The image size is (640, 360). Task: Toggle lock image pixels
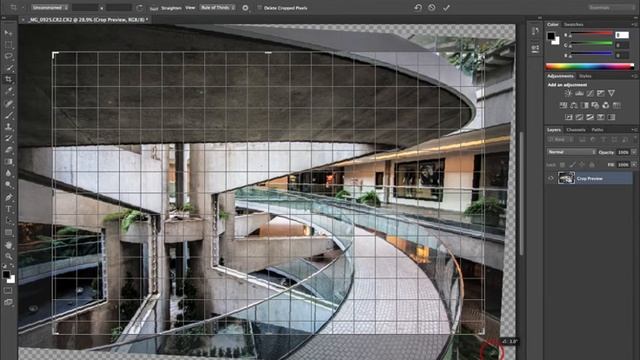pos(573,164)
